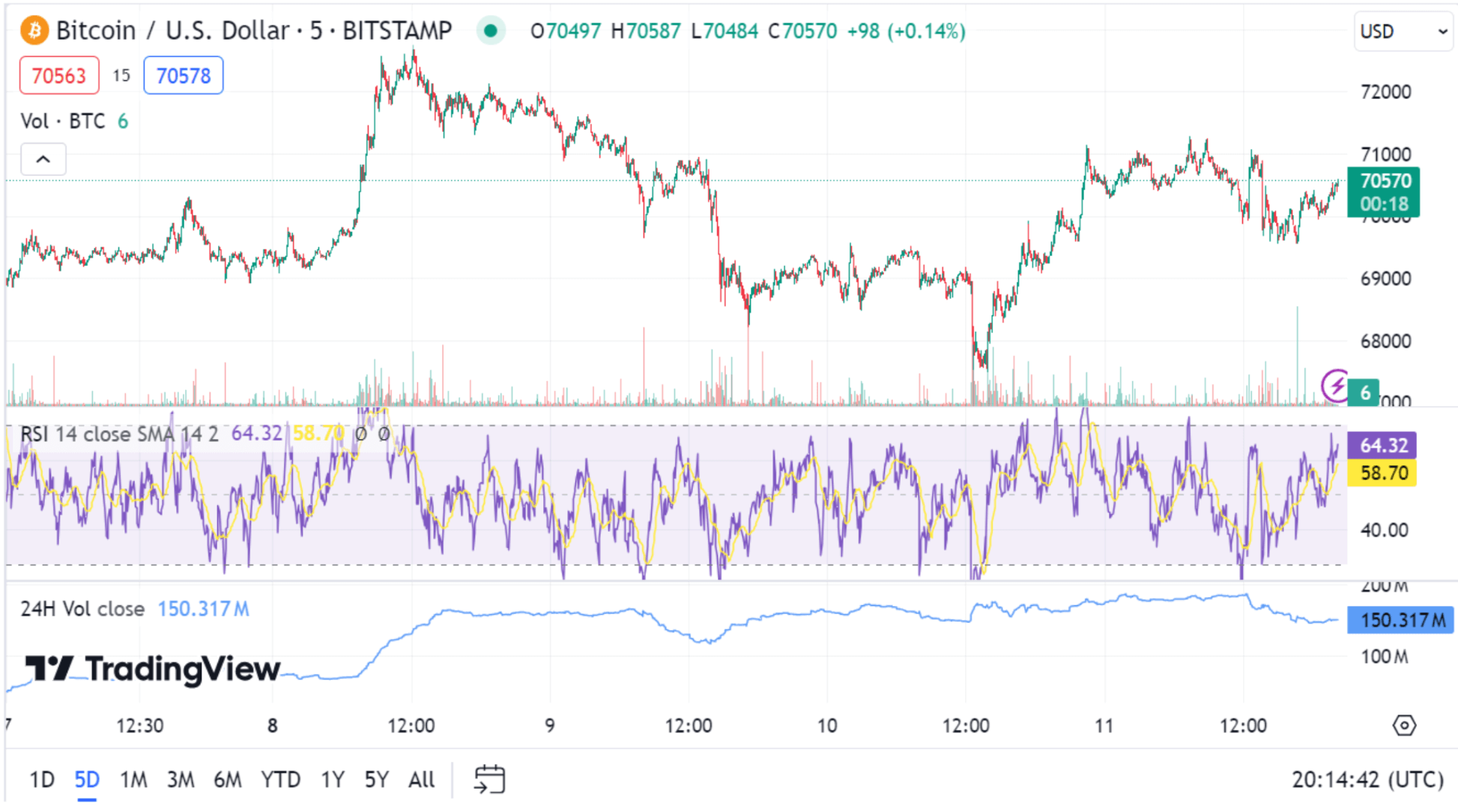Click the sell price button 70563
Viewport: 1458px width, 812px height.
[59, 75]
